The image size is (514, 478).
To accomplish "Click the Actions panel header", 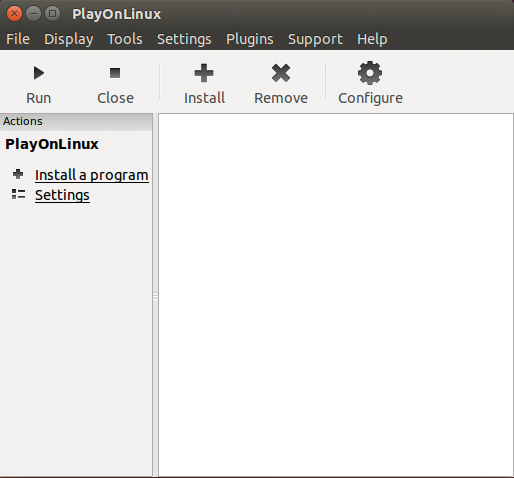I will [x=76, y=121].
